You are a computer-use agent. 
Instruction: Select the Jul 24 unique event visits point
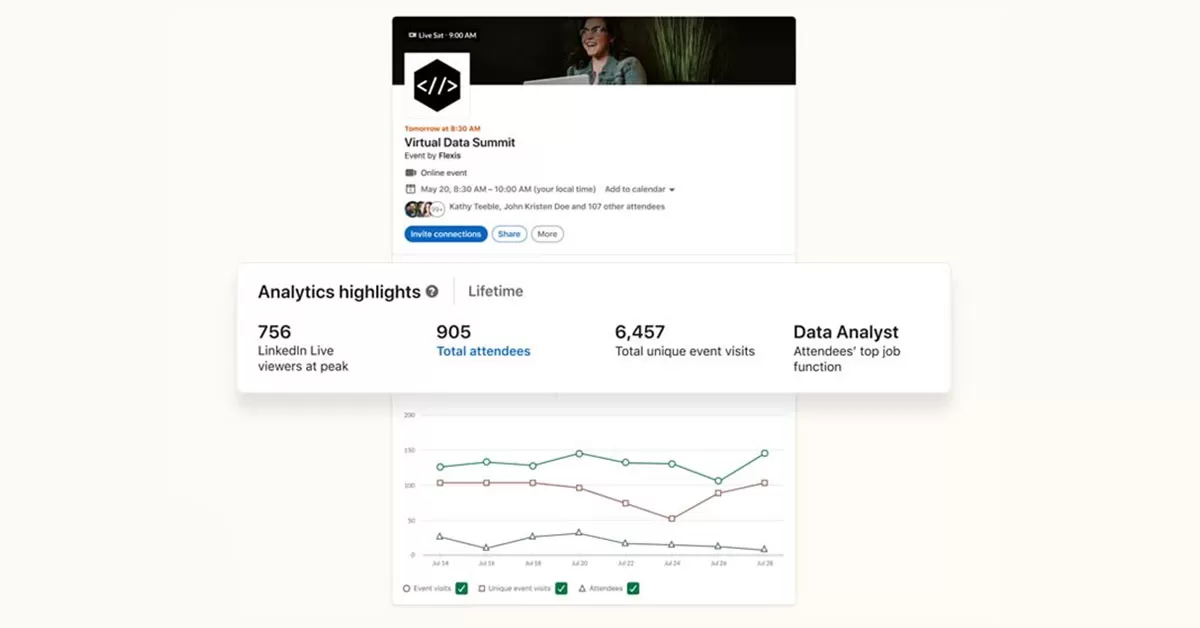pos(671,519)
